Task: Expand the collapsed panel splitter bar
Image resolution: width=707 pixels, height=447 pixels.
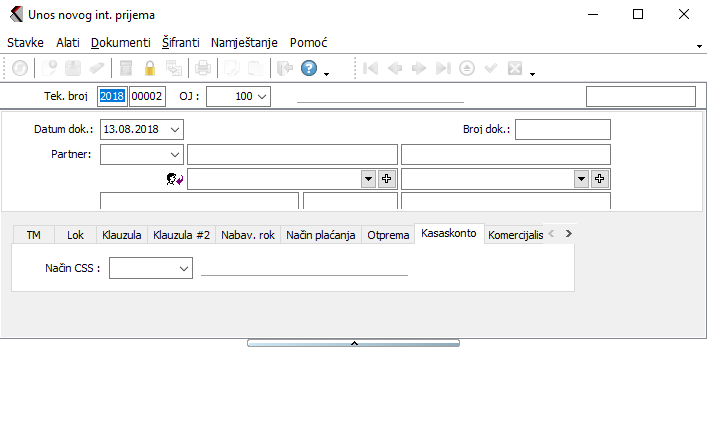Action: [x=353, y=343]
